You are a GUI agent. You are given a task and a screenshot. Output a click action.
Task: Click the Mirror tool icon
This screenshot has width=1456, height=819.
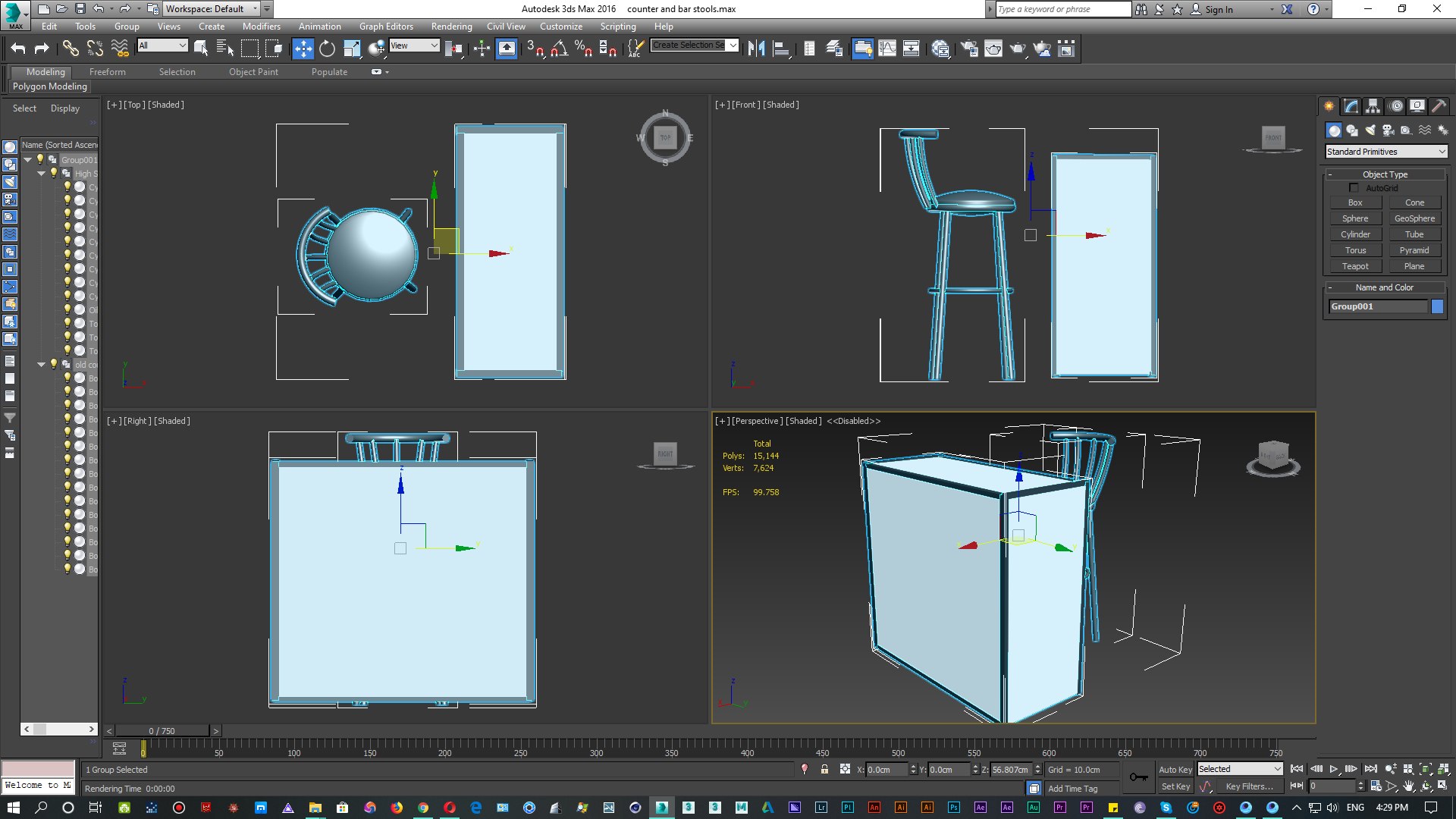[x=756, y=49]
